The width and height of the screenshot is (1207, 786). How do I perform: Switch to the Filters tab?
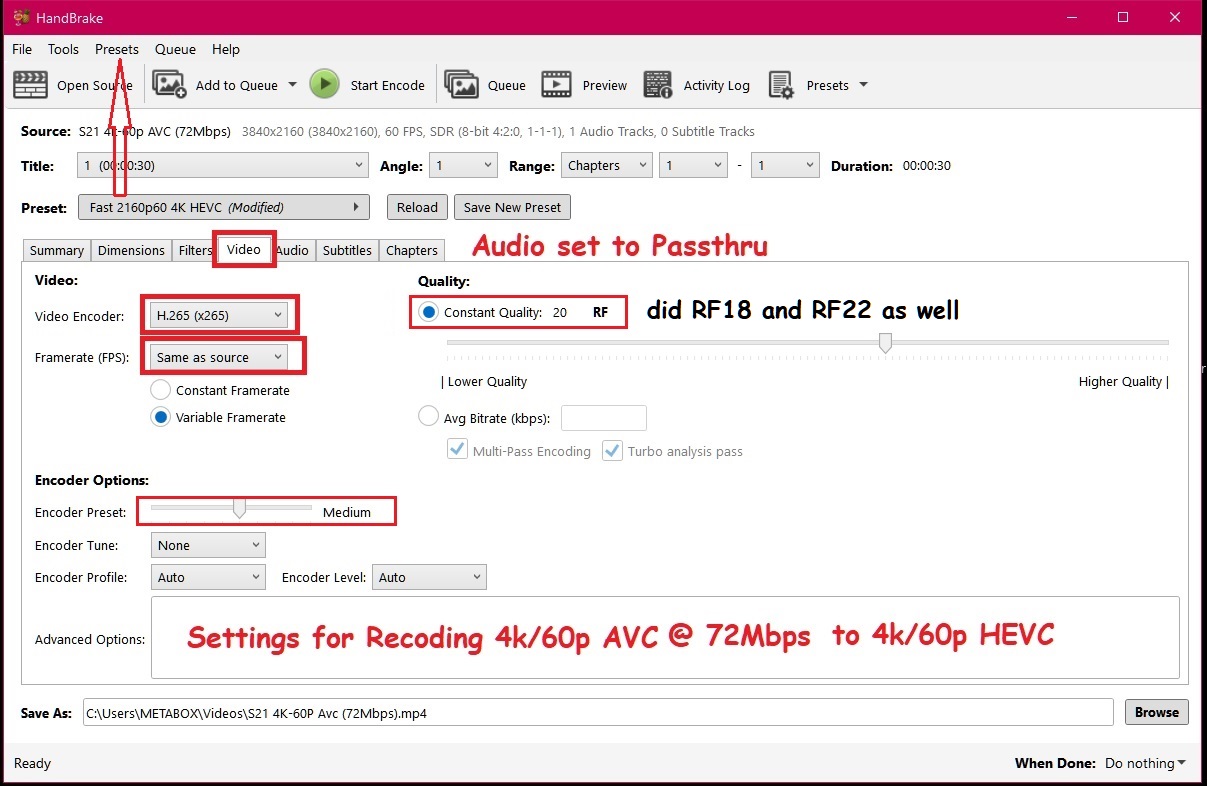[195, 250]
